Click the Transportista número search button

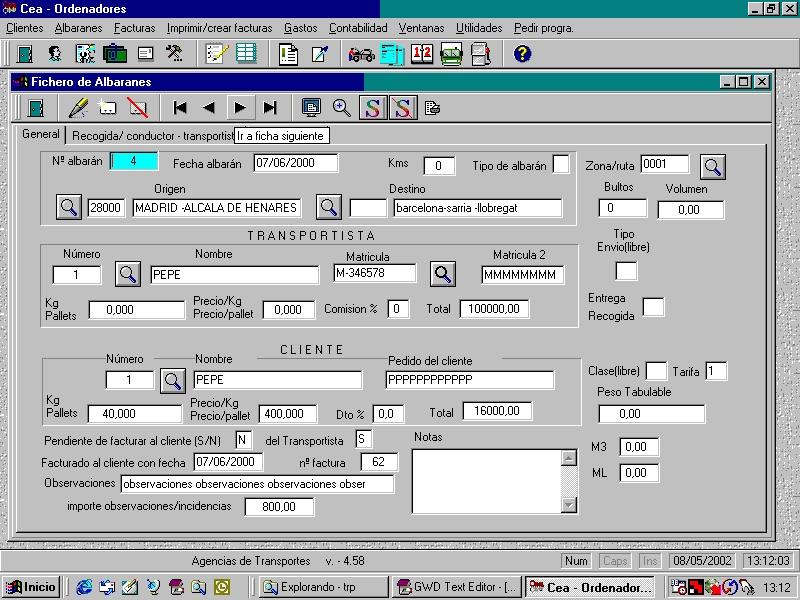129,273
